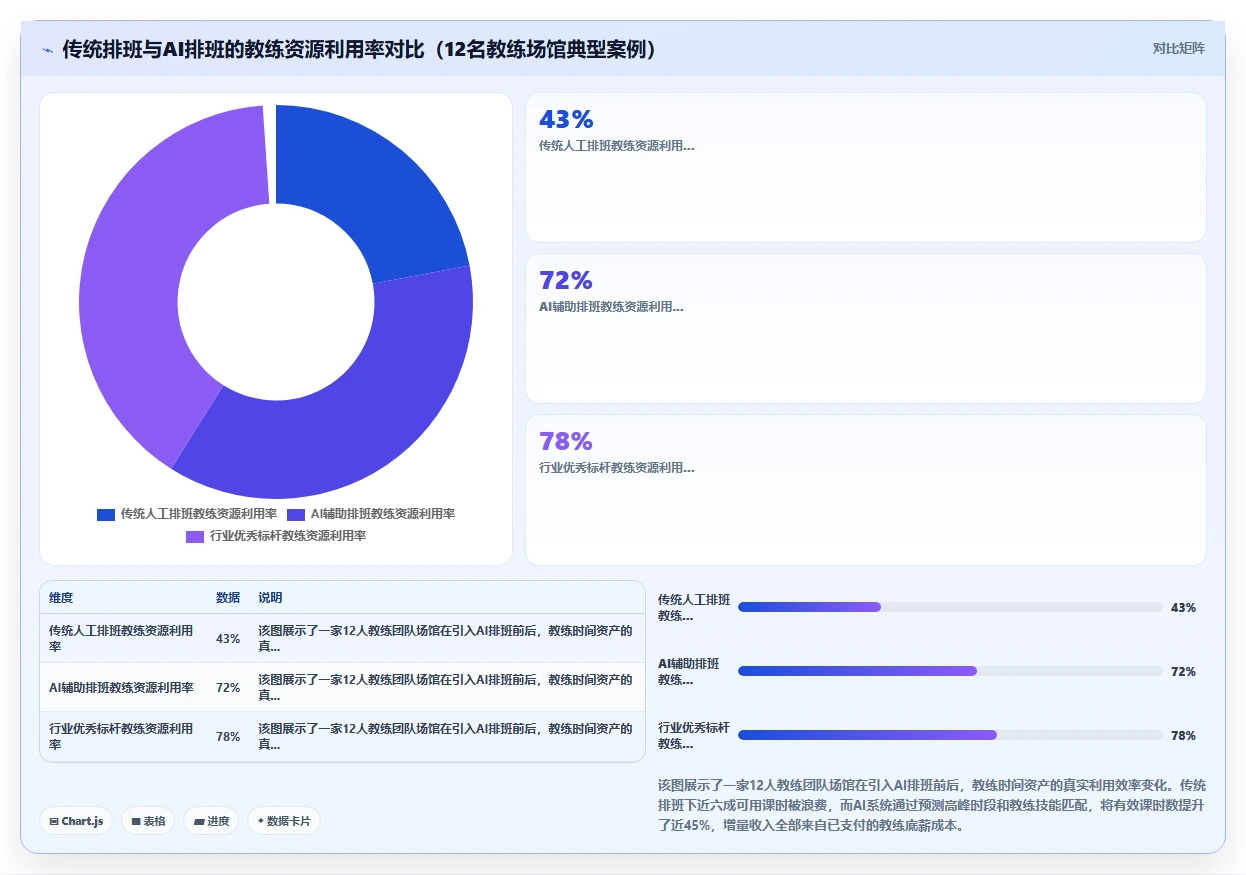This screenshot has width=1246, height=875.
Task: Click the card caption AI辅助排班教练资源利用…
Action: pos(611,307)
